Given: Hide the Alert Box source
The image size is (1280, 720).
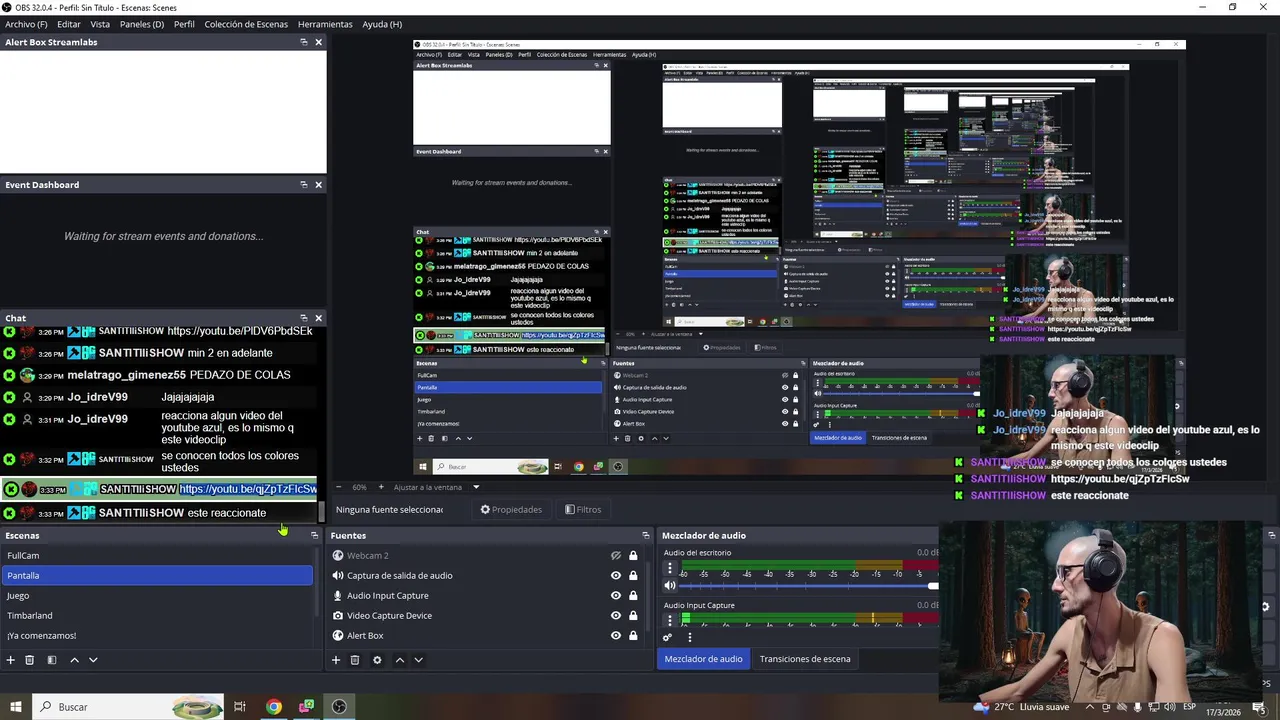Looking at the screenshot, I should pos(616,636).
